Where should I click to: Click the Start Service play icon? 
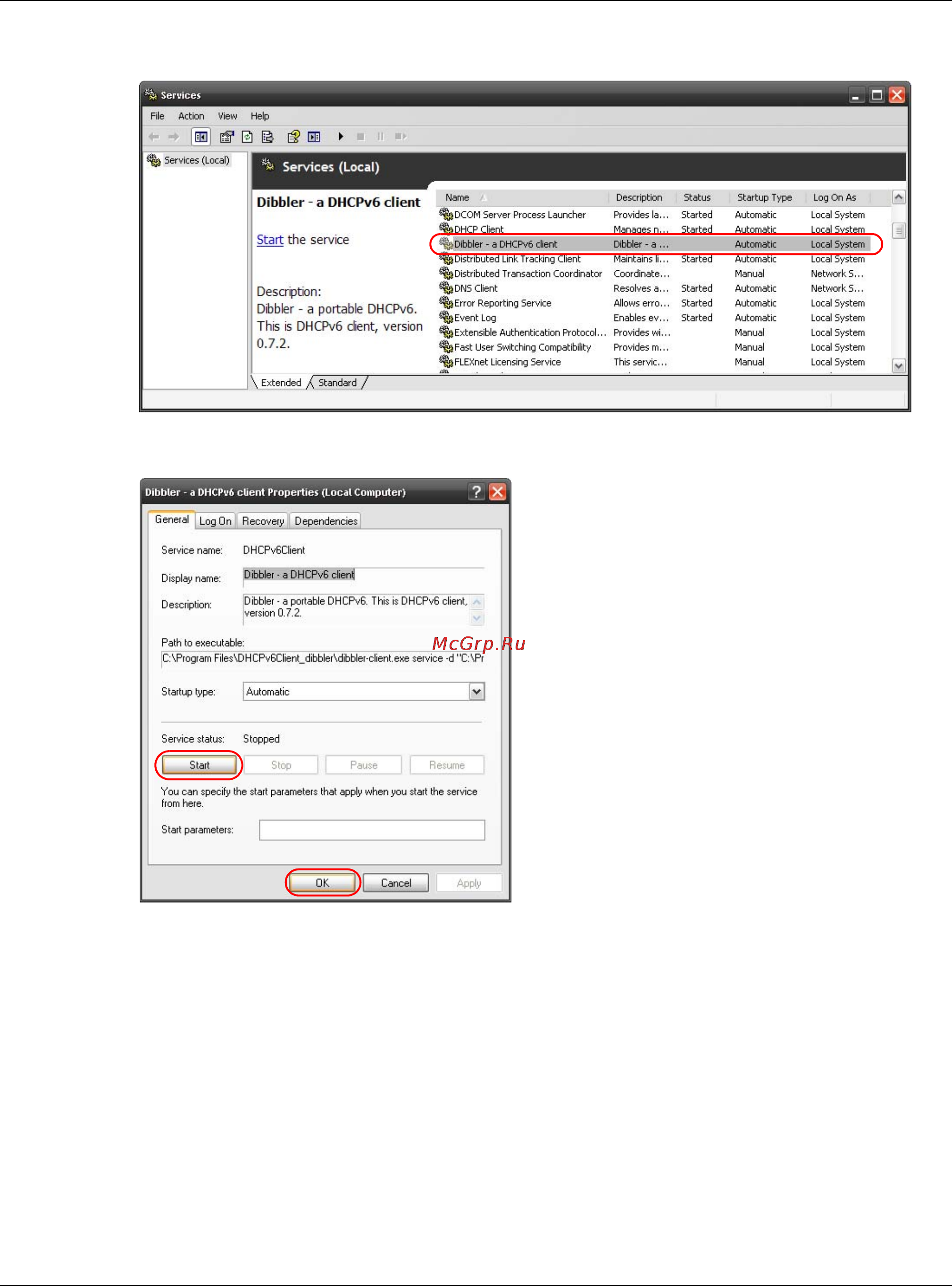[341, 136]
